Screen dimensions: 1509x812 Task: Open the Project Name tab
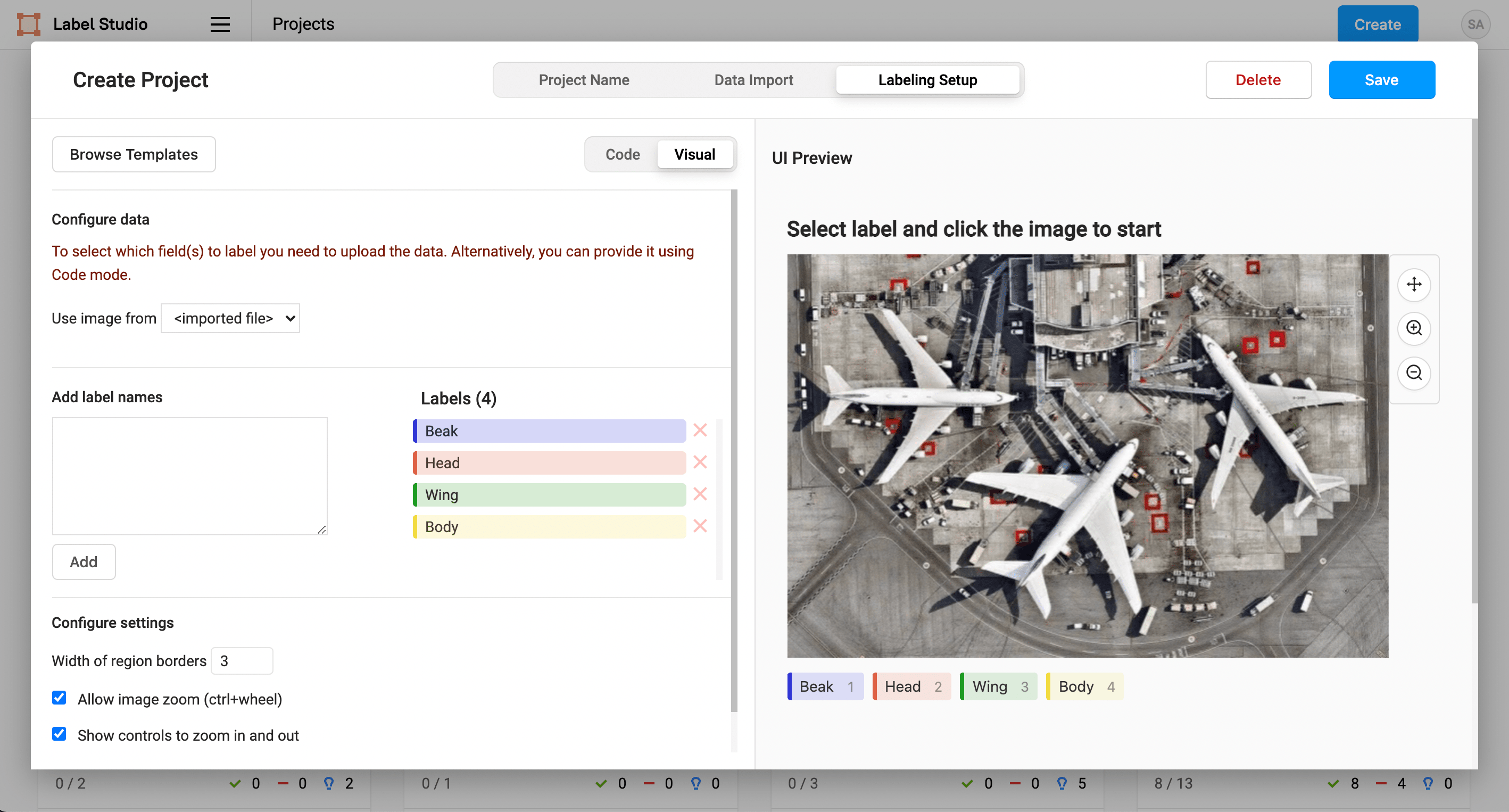coord(584,80)
